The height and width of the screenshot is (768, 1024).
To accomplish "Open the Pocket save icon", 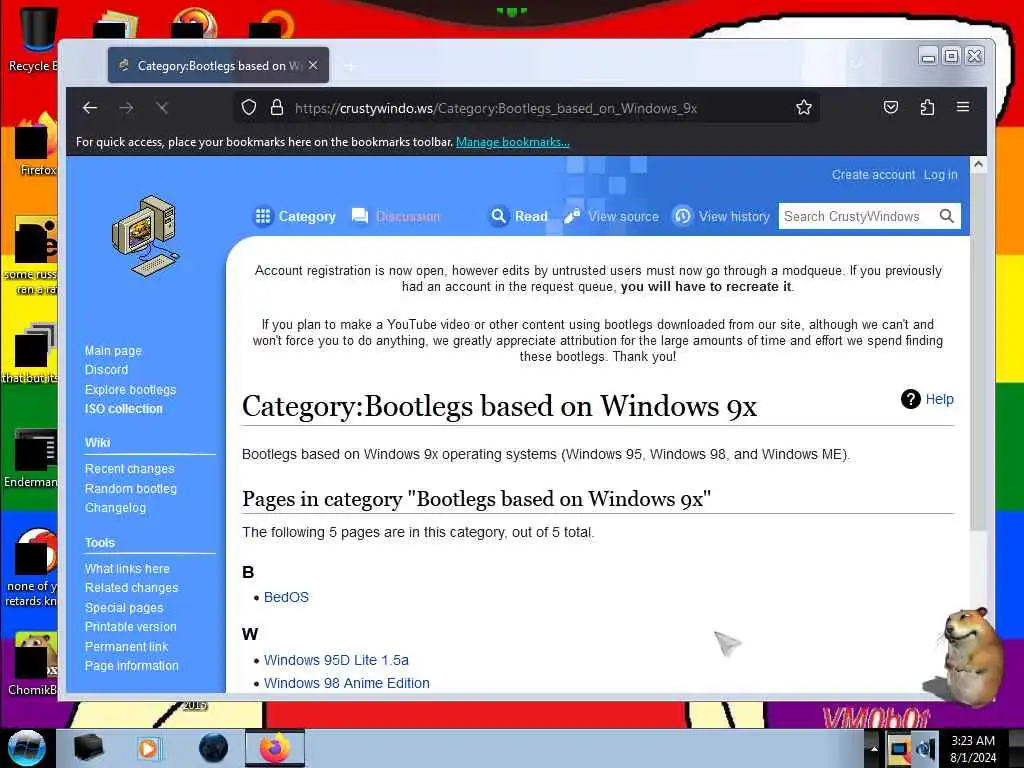I will [x=891, y=107].
